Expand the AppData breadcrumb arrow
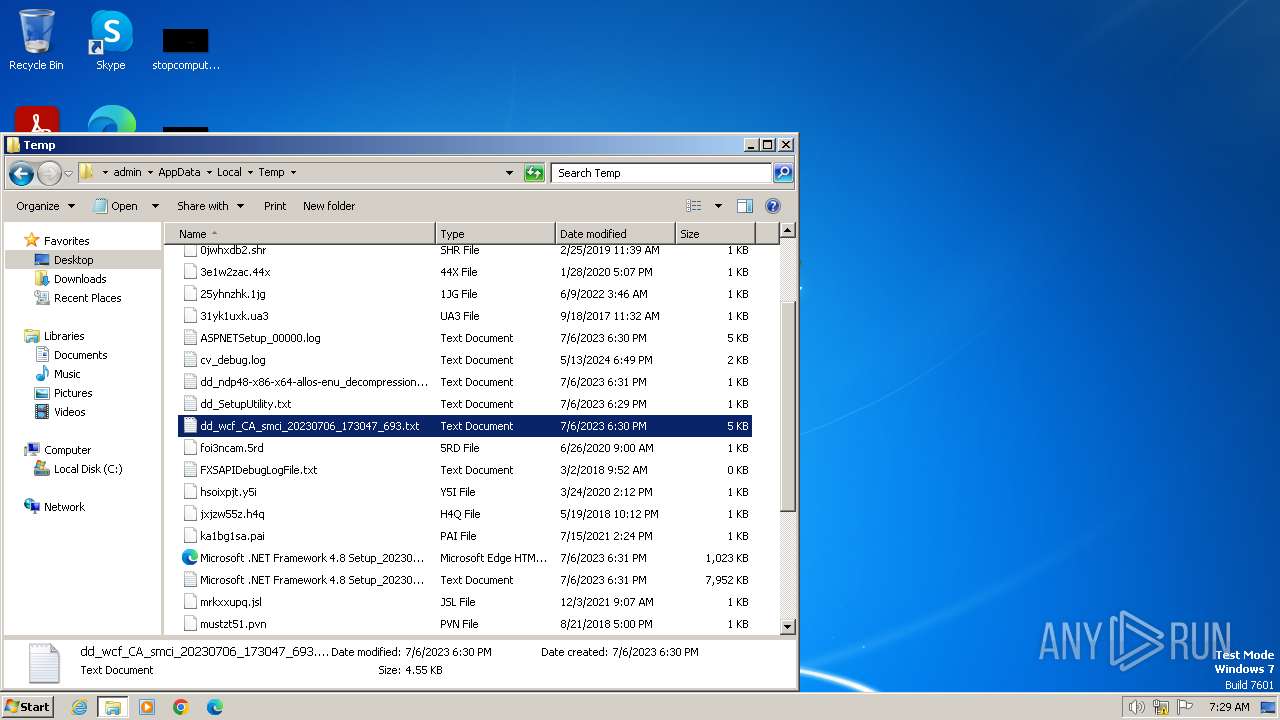 (209, 172)
